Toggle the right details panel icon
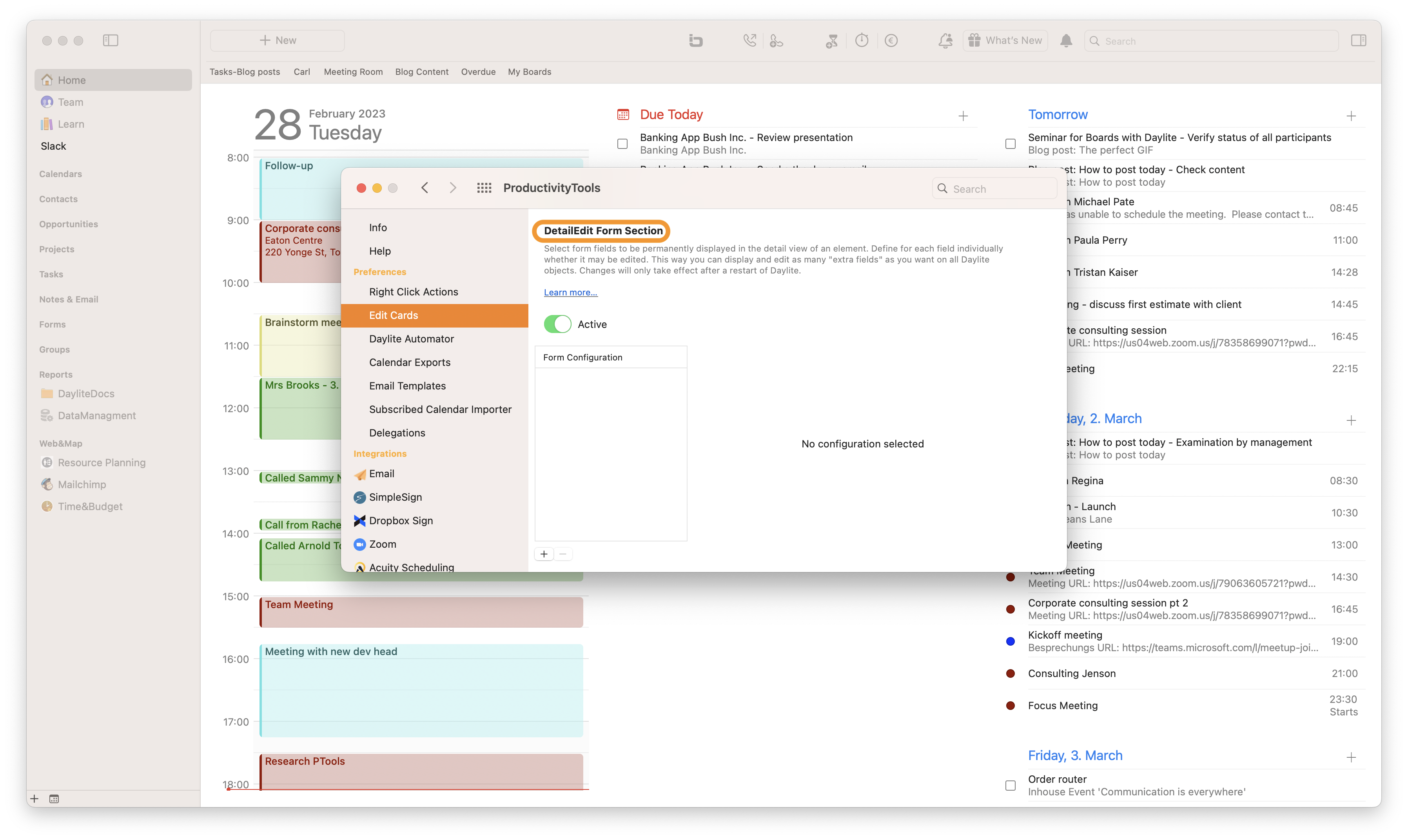1408x840 pixels. tap(1358, 40)
